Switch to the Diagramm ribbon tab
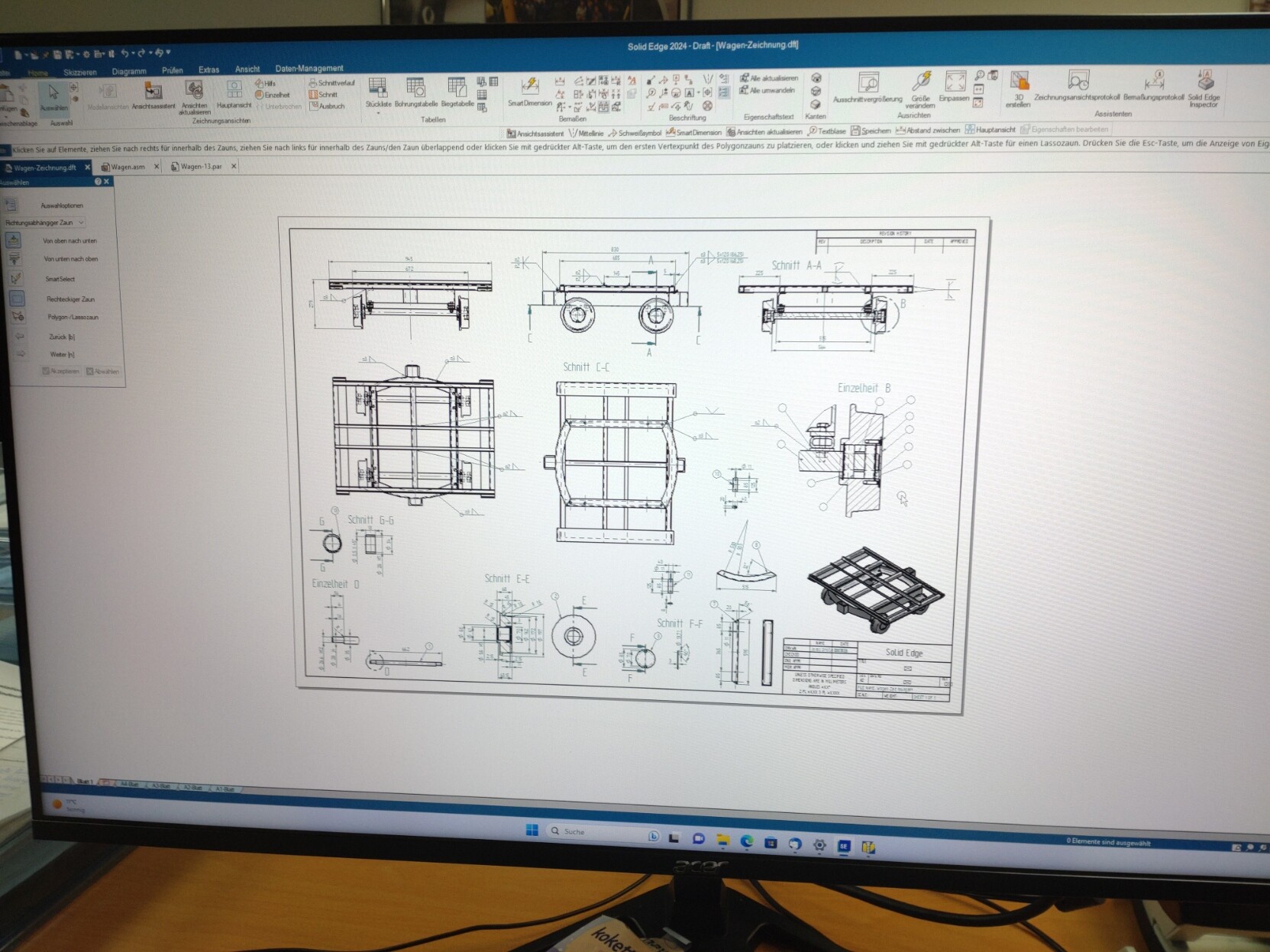Image resolution: width=1270 pixels, height=952 pixels. tap(128, 71)
